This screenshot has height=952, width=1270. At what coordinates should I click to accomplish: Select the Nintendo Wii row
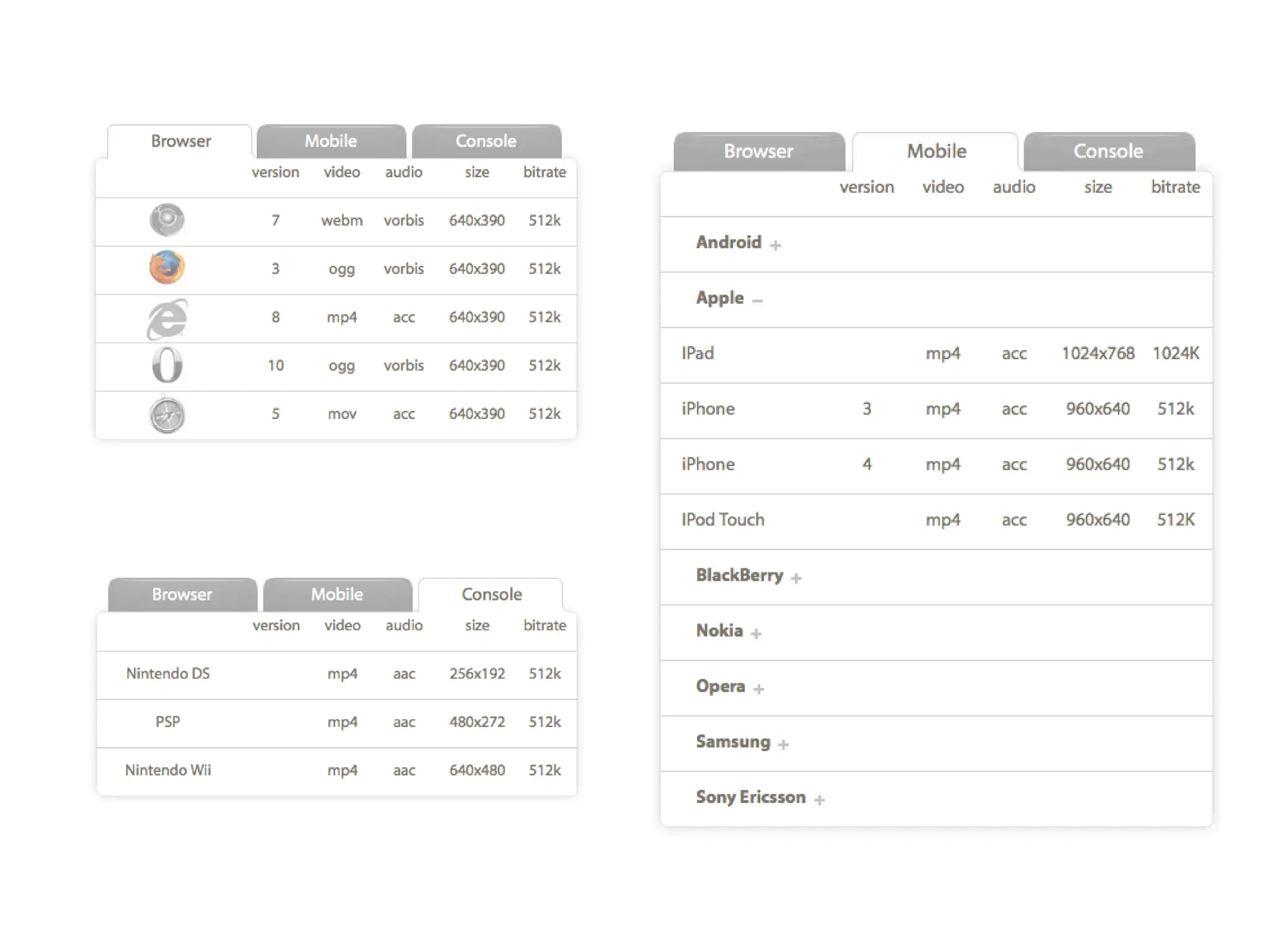(x=168, y=770)
